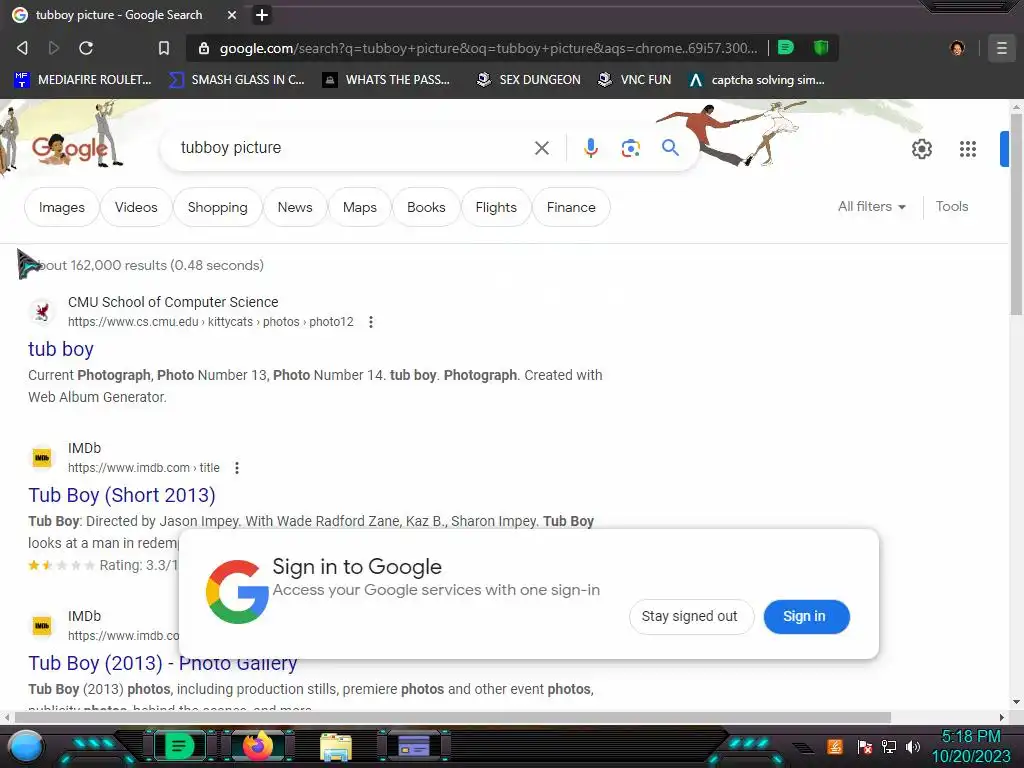Open options for the CMU search result
The height and width of the screenshot is (768, 1024).
[370, 322]
